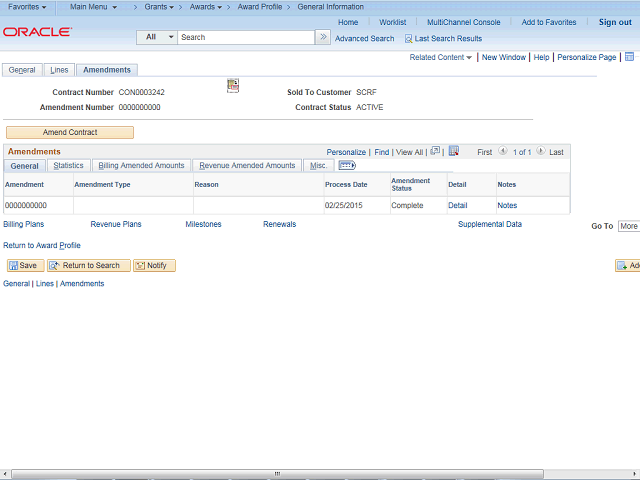Click bottom Amendments footer link
The image size is (640, 480).
[82, 284]
